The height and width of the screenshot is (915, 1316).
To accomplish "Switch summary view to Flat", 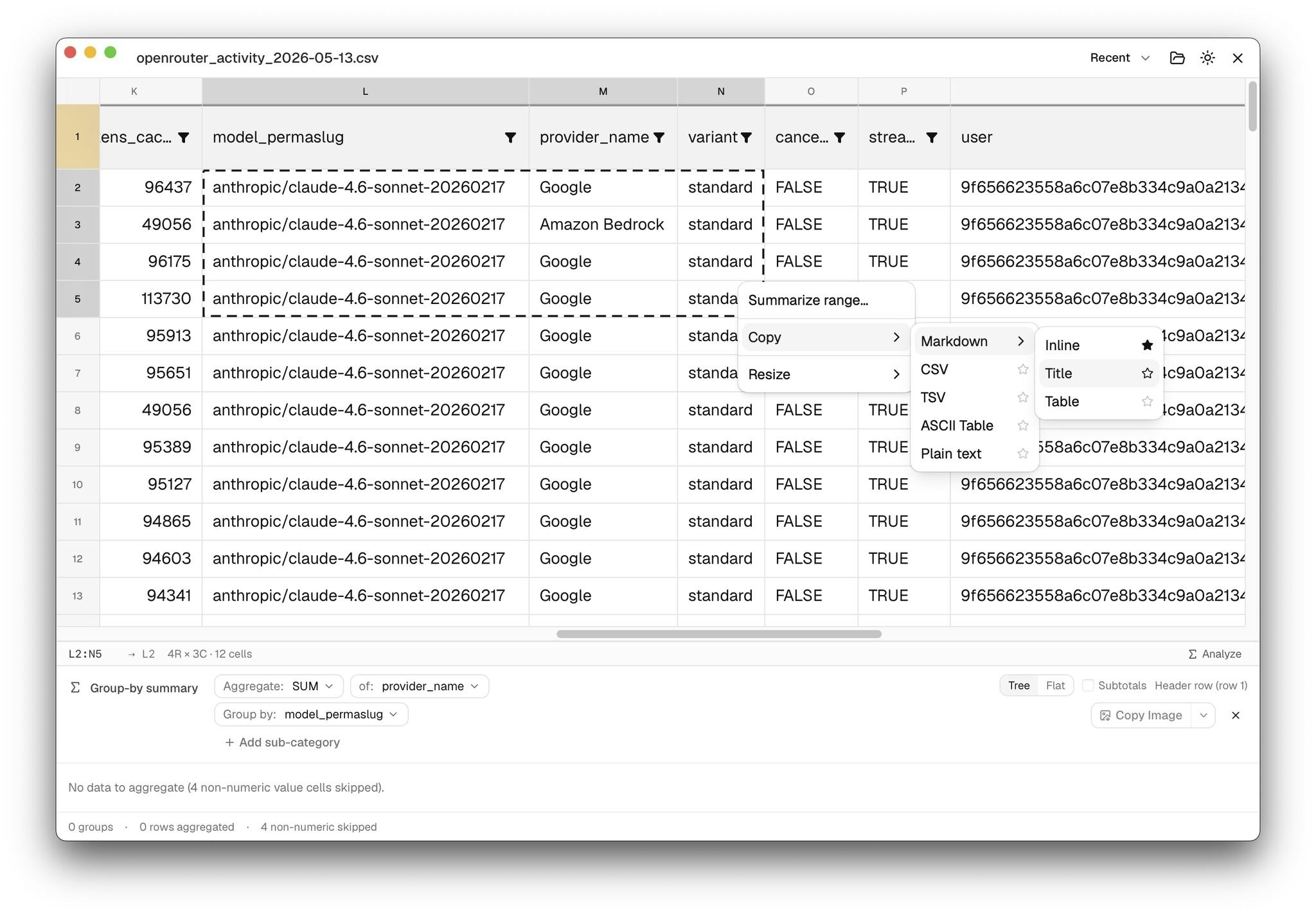I will point(1055,686).
